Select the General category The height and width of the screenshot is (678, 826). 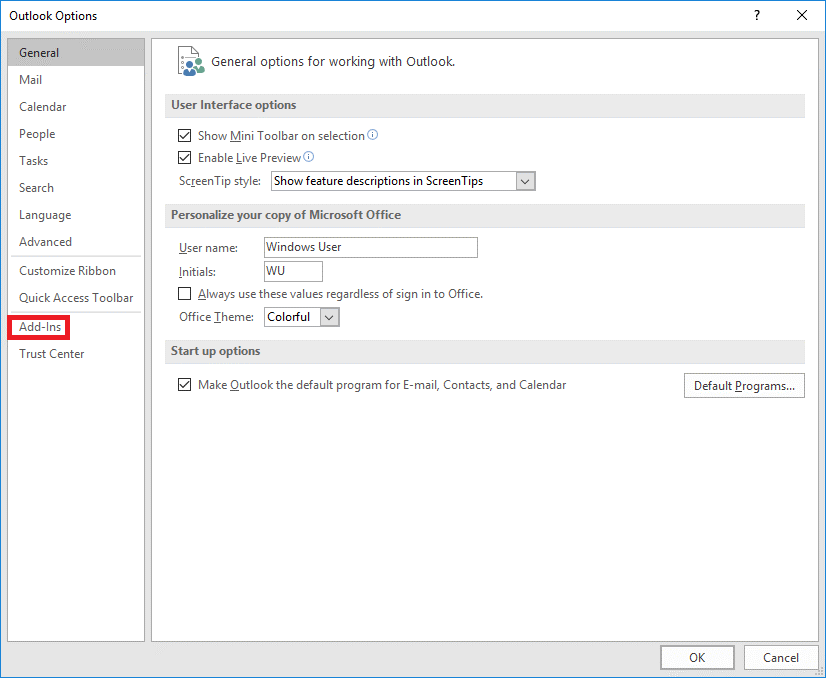[76, 53]
